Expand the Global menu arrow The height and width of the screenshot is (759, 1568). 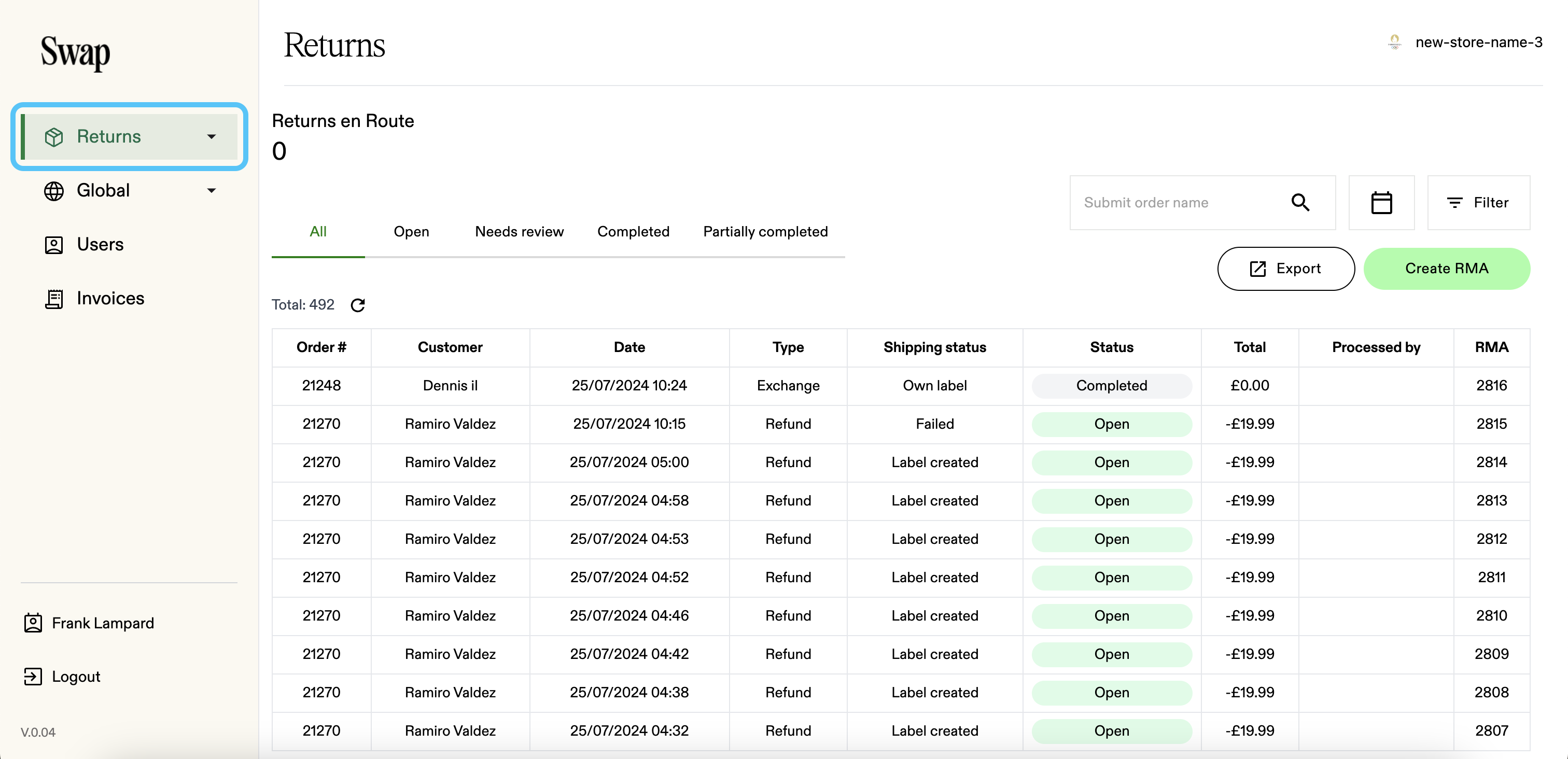point(211,191)
